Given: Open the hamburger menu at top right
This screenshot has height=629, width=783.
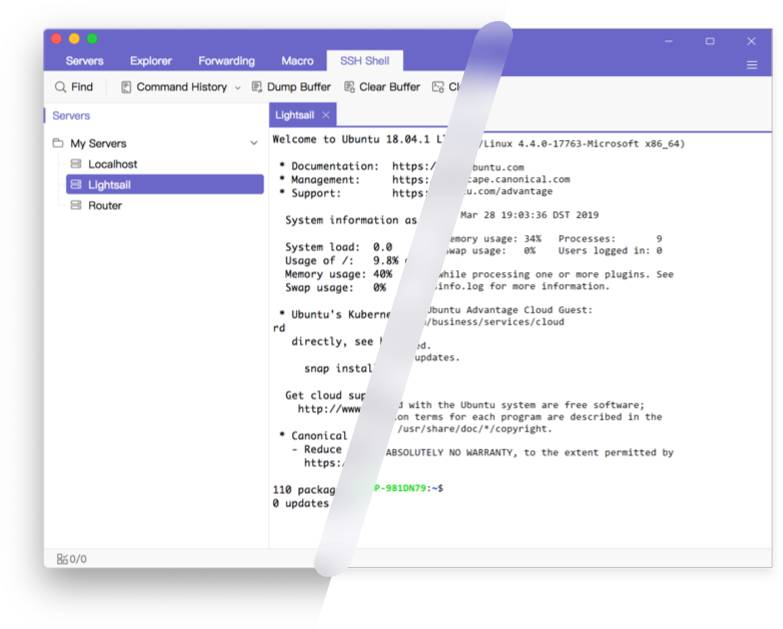Looking at the screenshot, I should pos(751,65).
